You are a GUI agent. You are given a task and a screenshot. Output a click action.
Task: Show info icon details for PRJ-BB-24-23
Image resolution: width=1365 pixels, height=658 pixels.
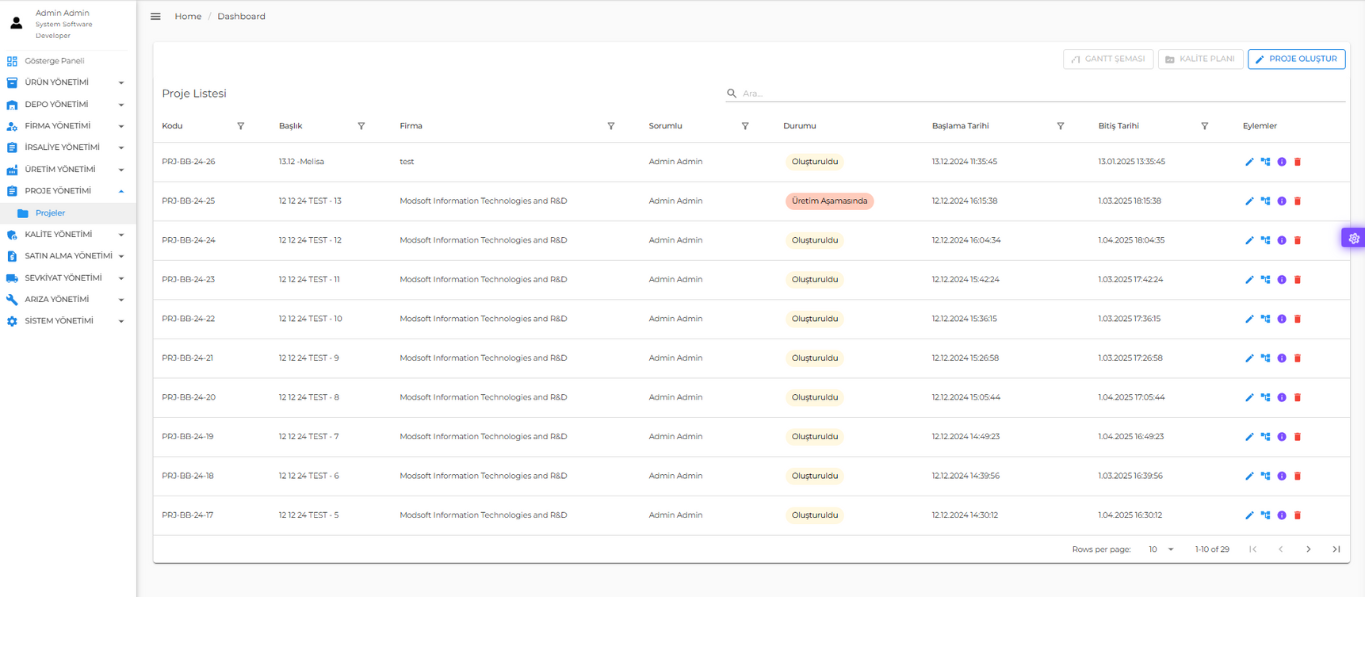(1281, 280)
